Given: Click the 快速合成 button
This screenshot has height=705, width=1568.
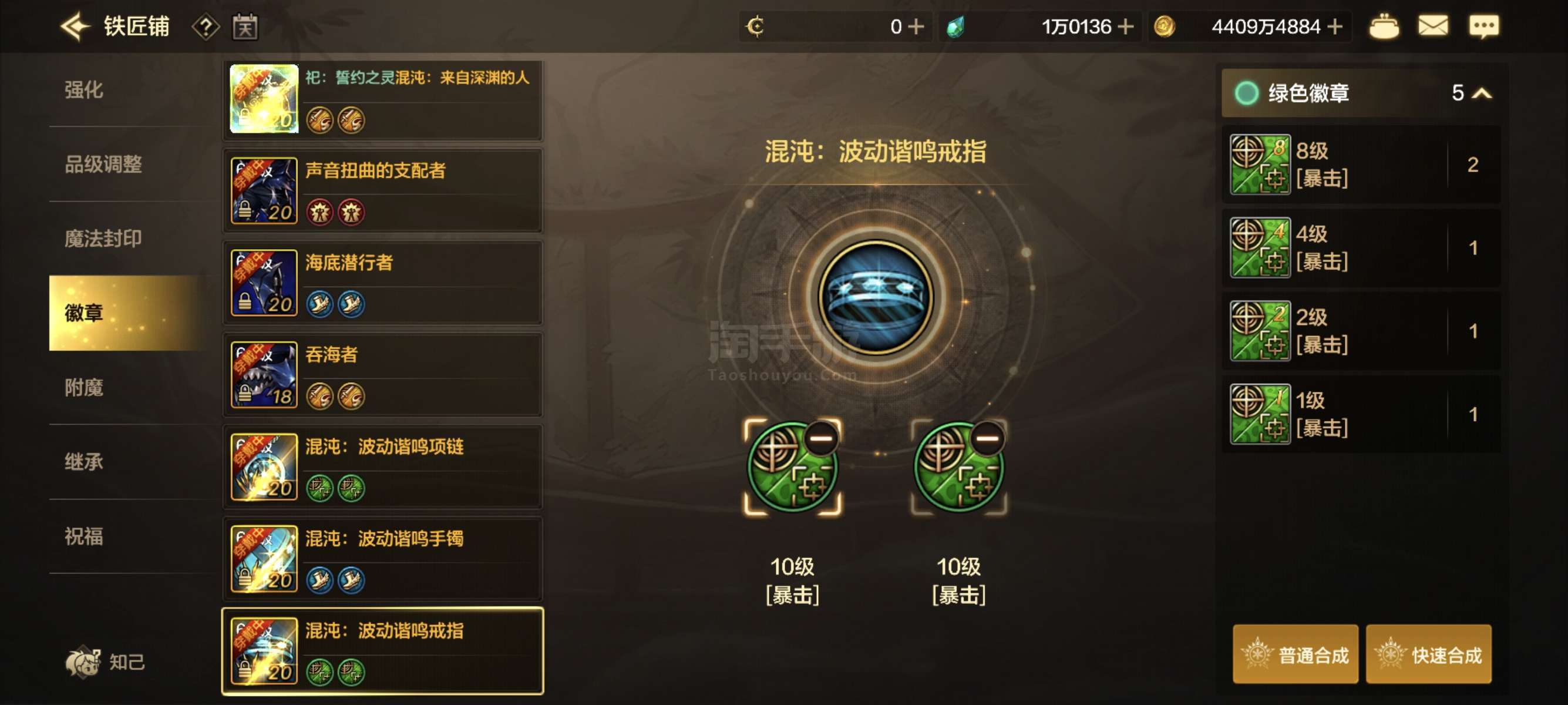Looking at the screenshot, I should tap(1428, 654).
